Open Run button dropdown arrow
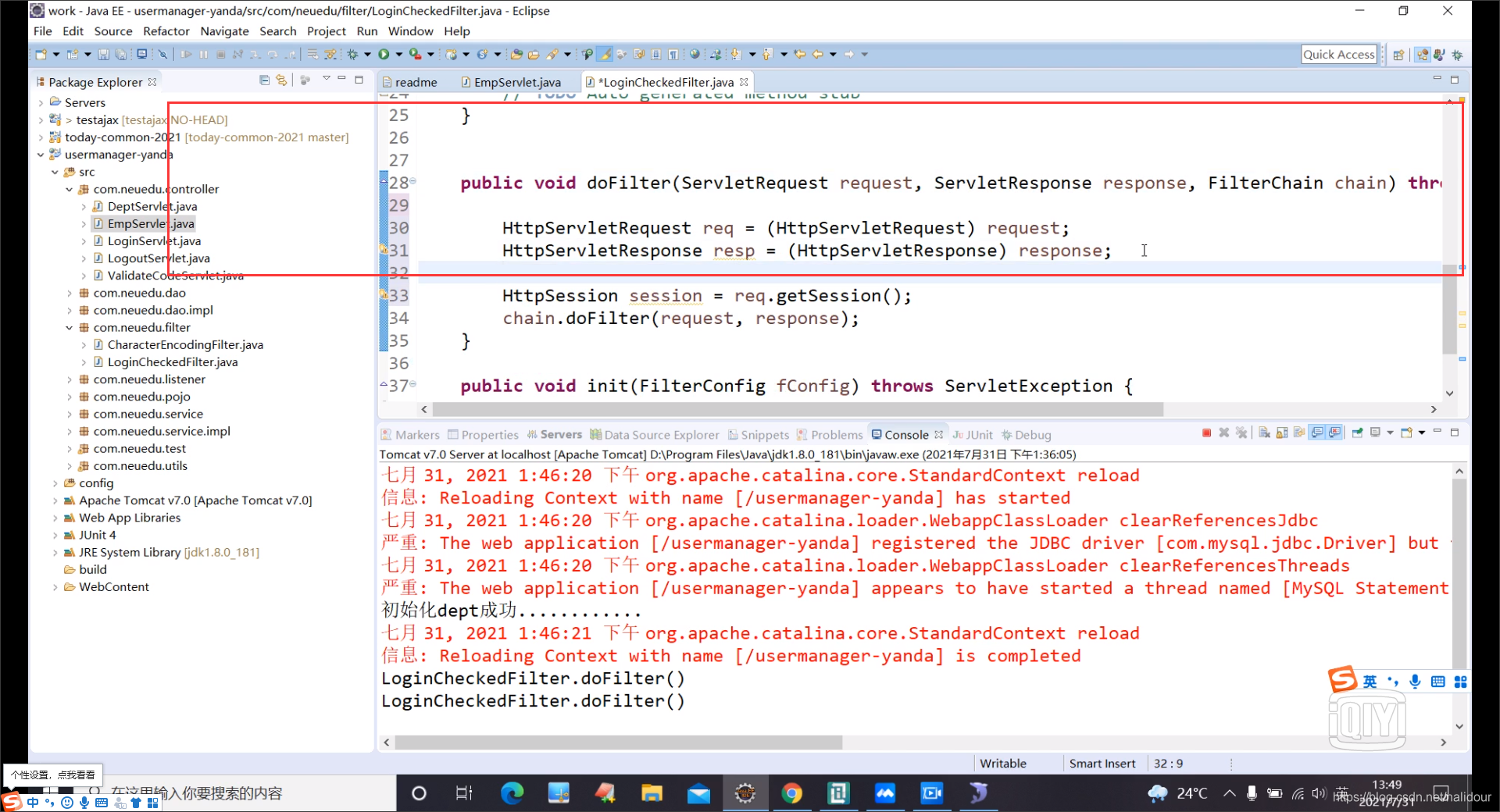Screen dimensions: 1500x812 click(x=399, y=55)
